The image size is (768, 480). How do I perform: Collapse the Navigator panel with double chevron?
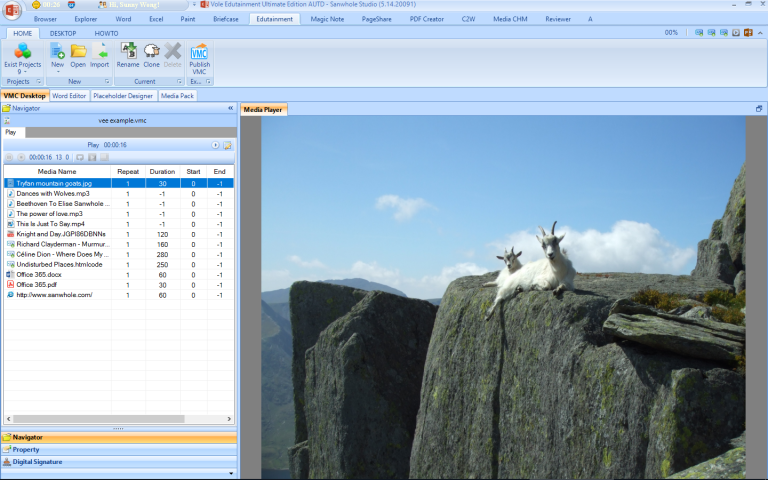coord(231,108)
